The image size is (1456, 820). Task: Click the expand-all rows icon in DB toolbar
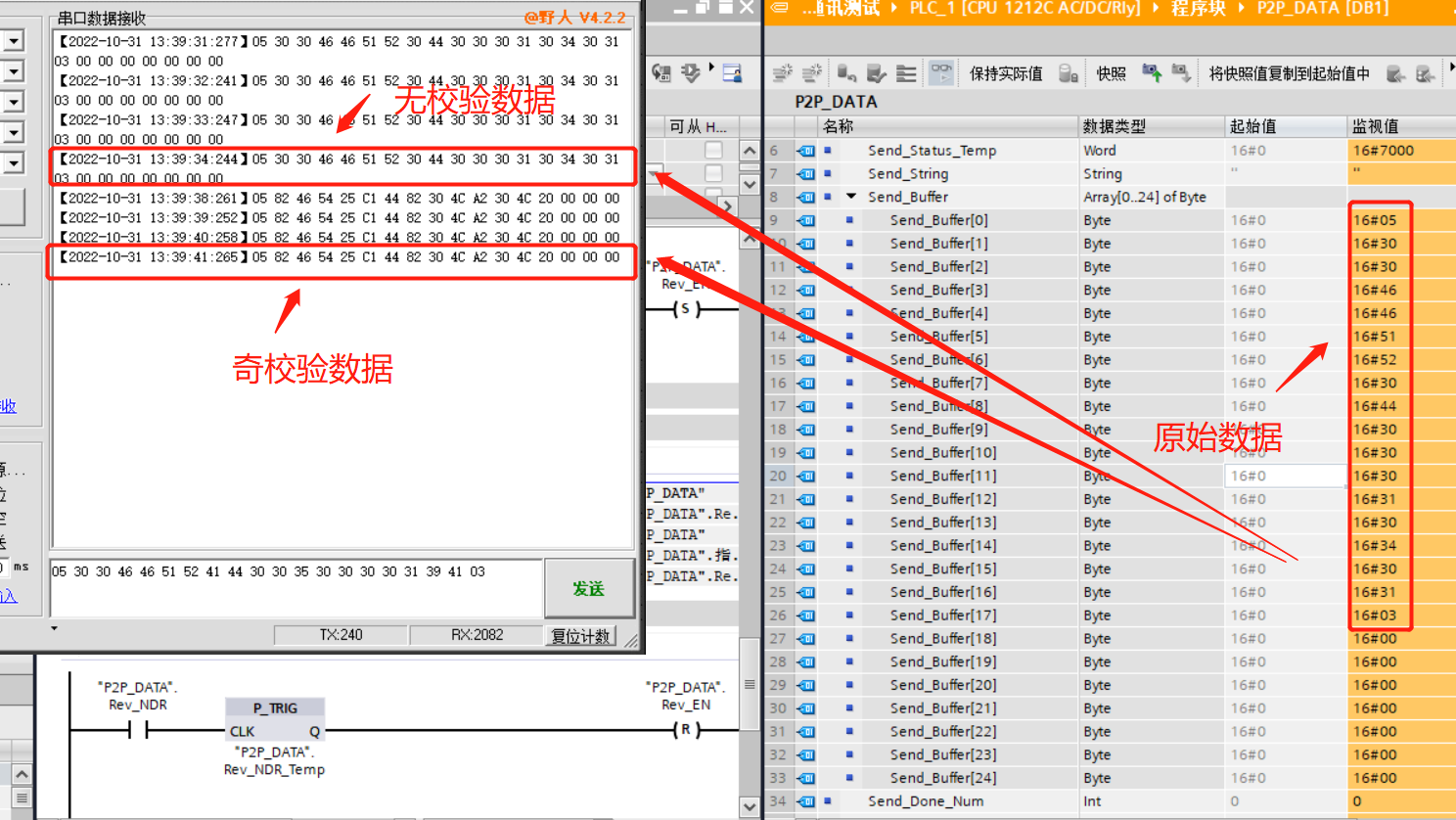(906, 73)
